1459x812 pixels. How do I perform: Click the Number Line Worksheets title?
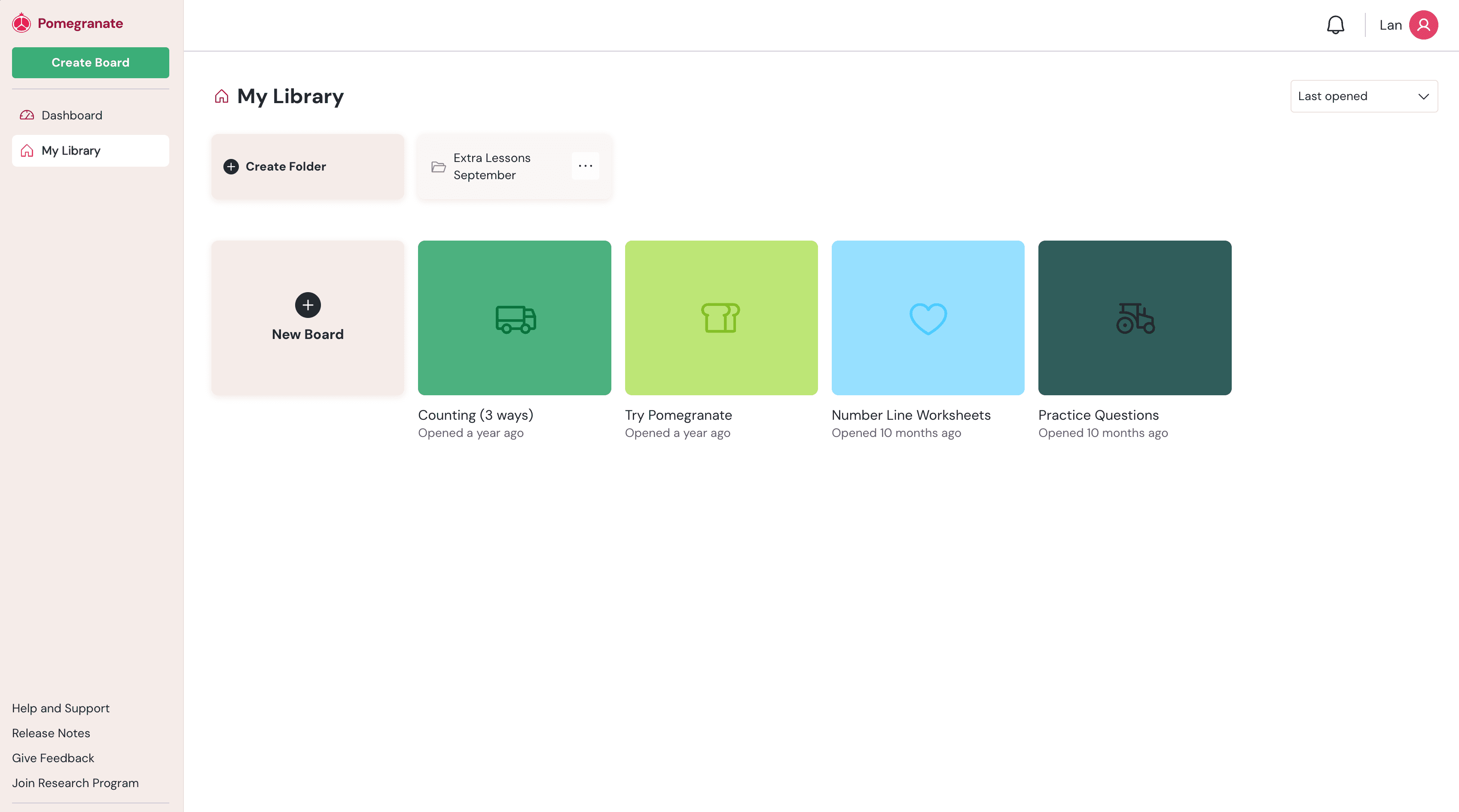point(911,415)
